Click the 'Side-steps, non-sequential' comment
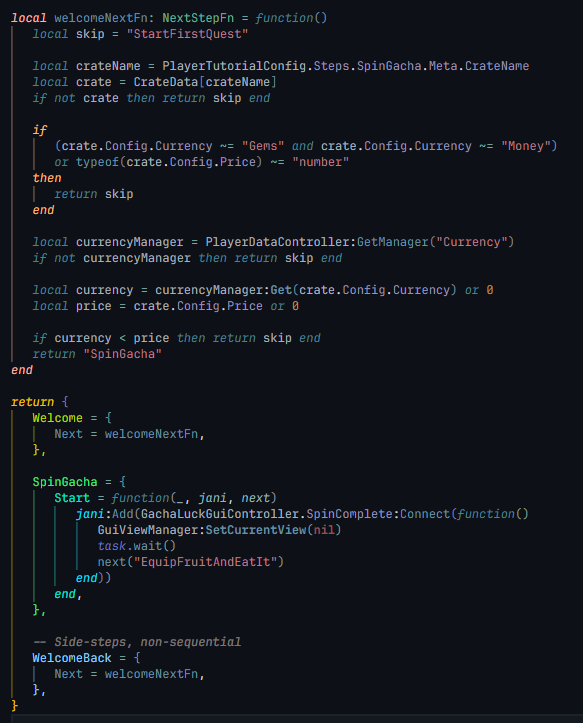The height and width of the screenshot is (723, 583). pyautogui.click(x=137, y=642)
